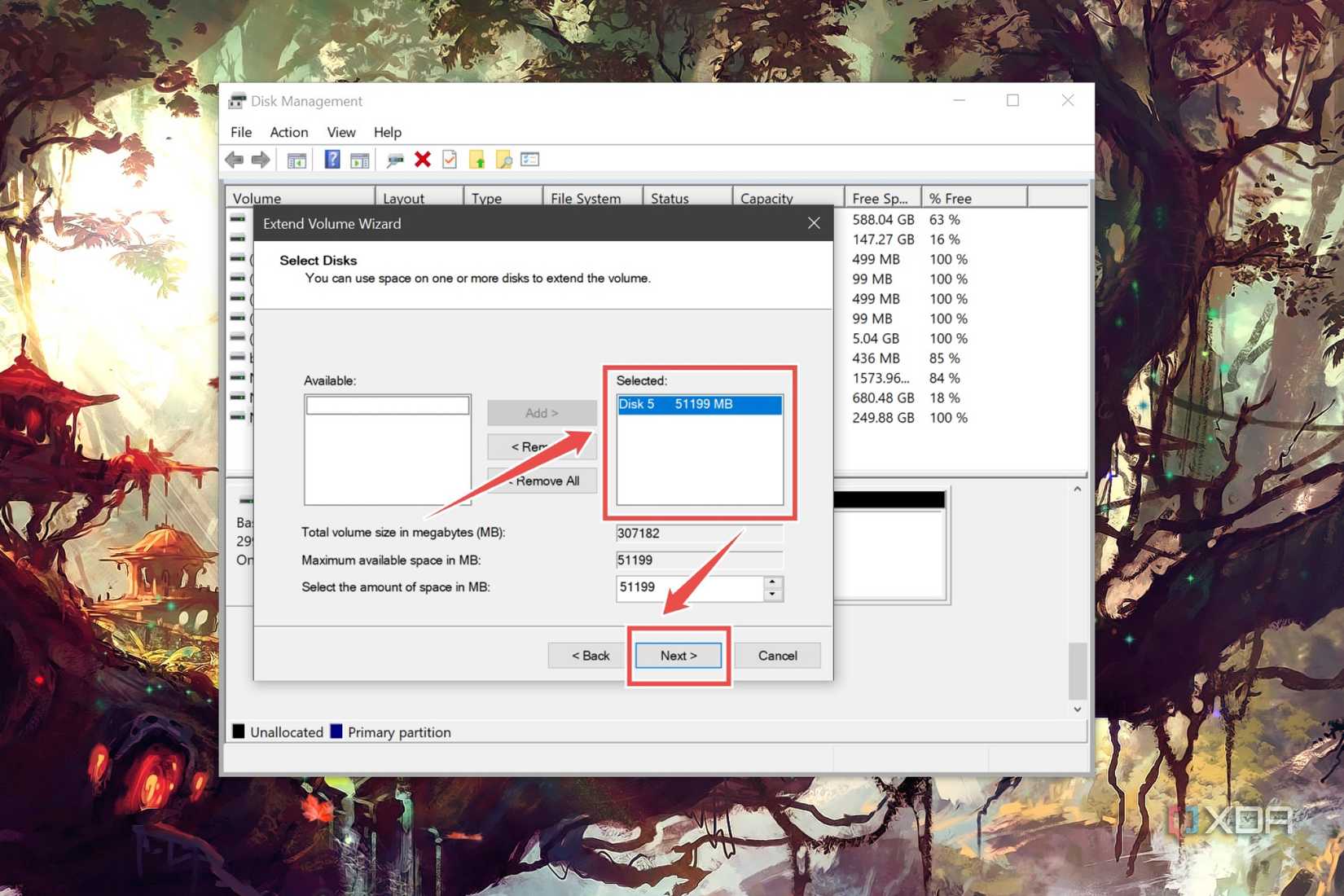The width and height of the screenshot is (1344, 896).
Task: Minimize the Disk Management window
Action: pyautogui.click(x=960, y=100)
